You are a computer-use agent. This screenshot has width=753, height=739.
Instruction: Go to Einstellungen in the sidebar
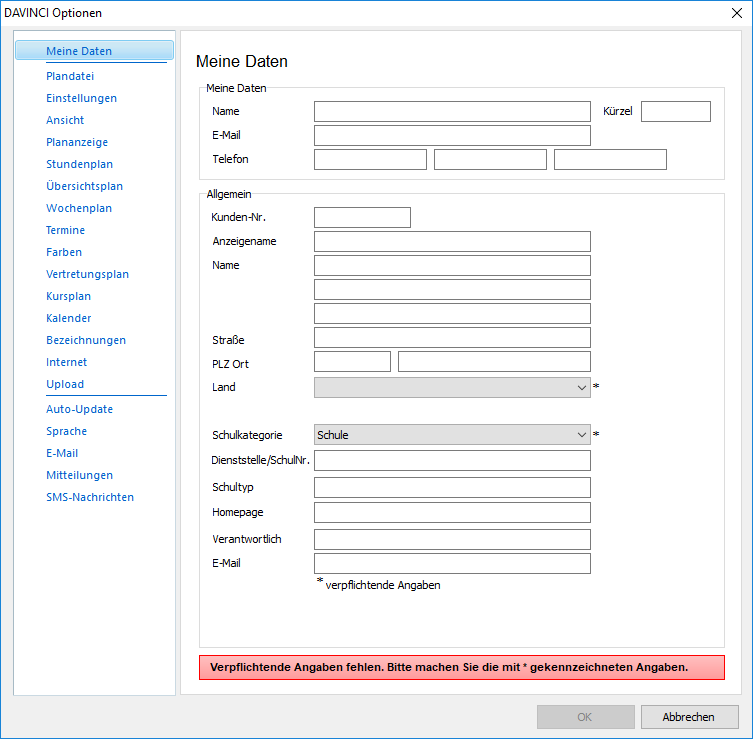pyautogui.click(x=81, y=98)
